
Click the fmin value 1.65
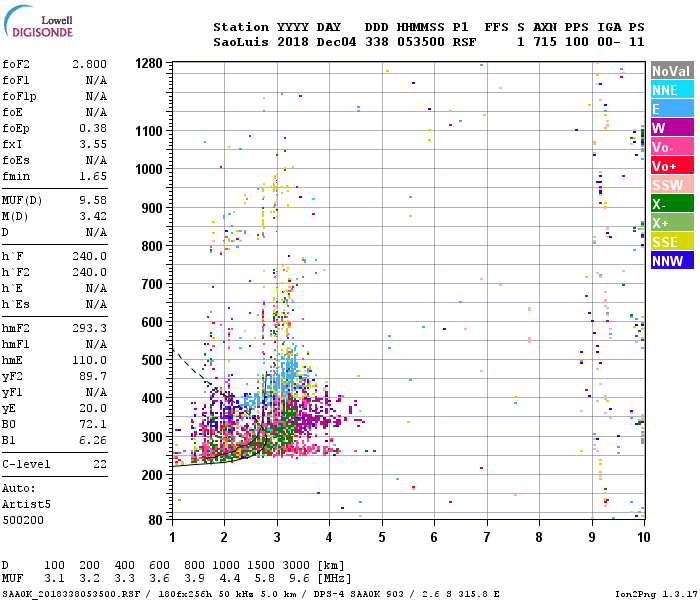(x=93, y=177)
